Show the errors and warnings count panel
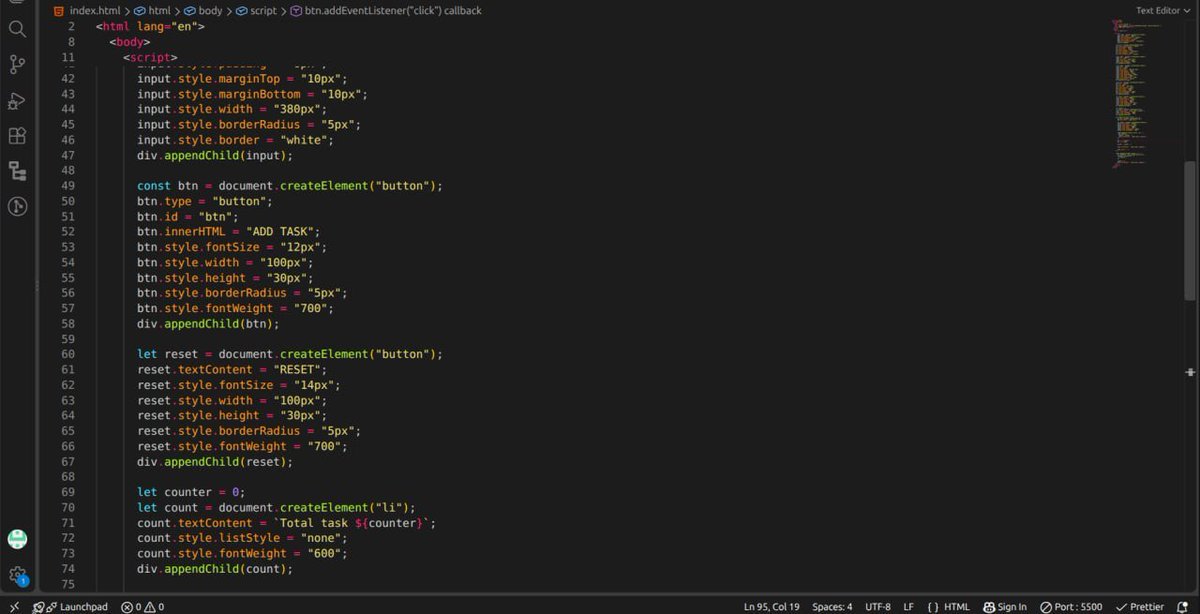This screenshot has width=1200, height=614. point(143,607)
